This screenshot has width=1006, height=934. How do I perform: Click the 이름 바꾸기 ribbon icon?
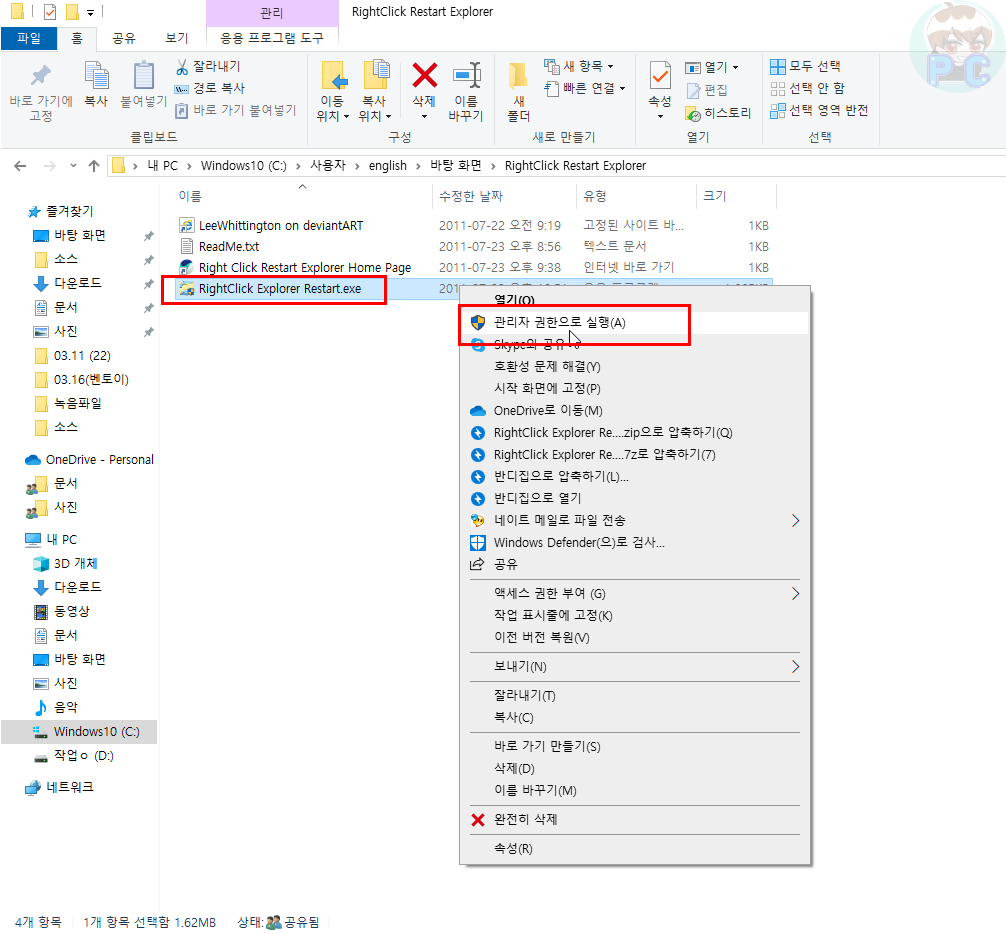(x=466, y=75)
